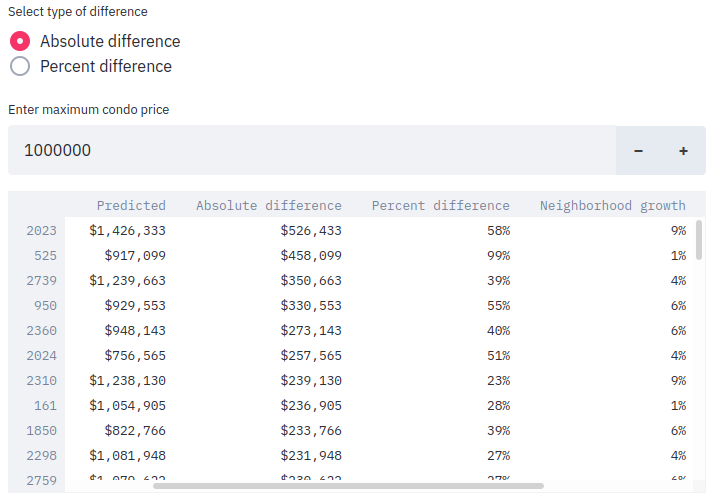Click predicted value $1,239,663 cell
The image size is (710, 497).
127,281
